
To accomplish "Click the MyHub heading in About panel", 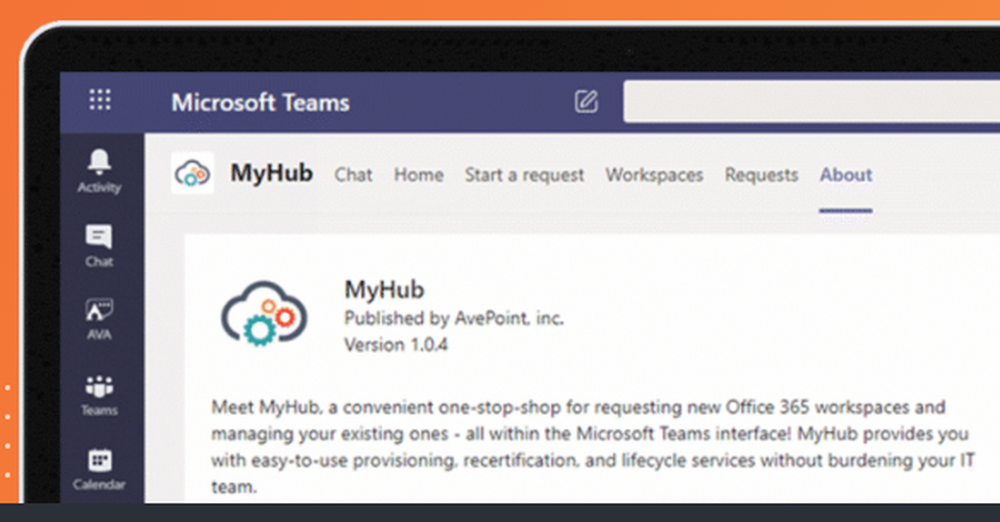I will tap(384, 290).
